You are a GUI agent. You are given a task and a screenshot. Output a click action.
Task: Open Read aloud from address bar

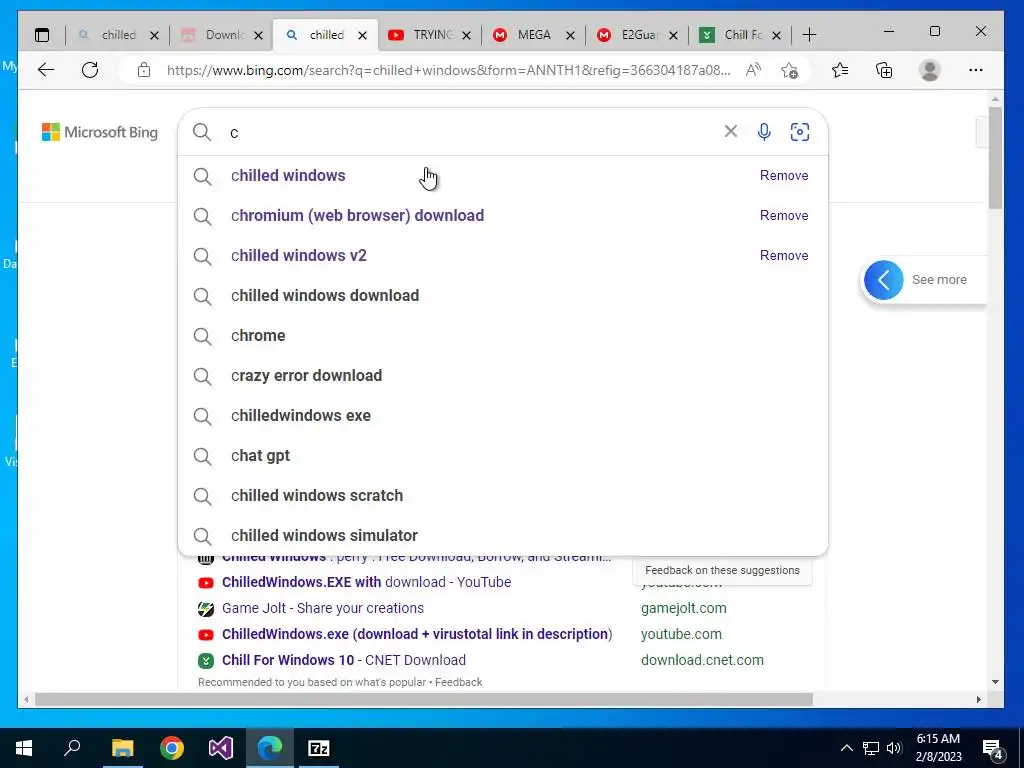click(753, 70)
